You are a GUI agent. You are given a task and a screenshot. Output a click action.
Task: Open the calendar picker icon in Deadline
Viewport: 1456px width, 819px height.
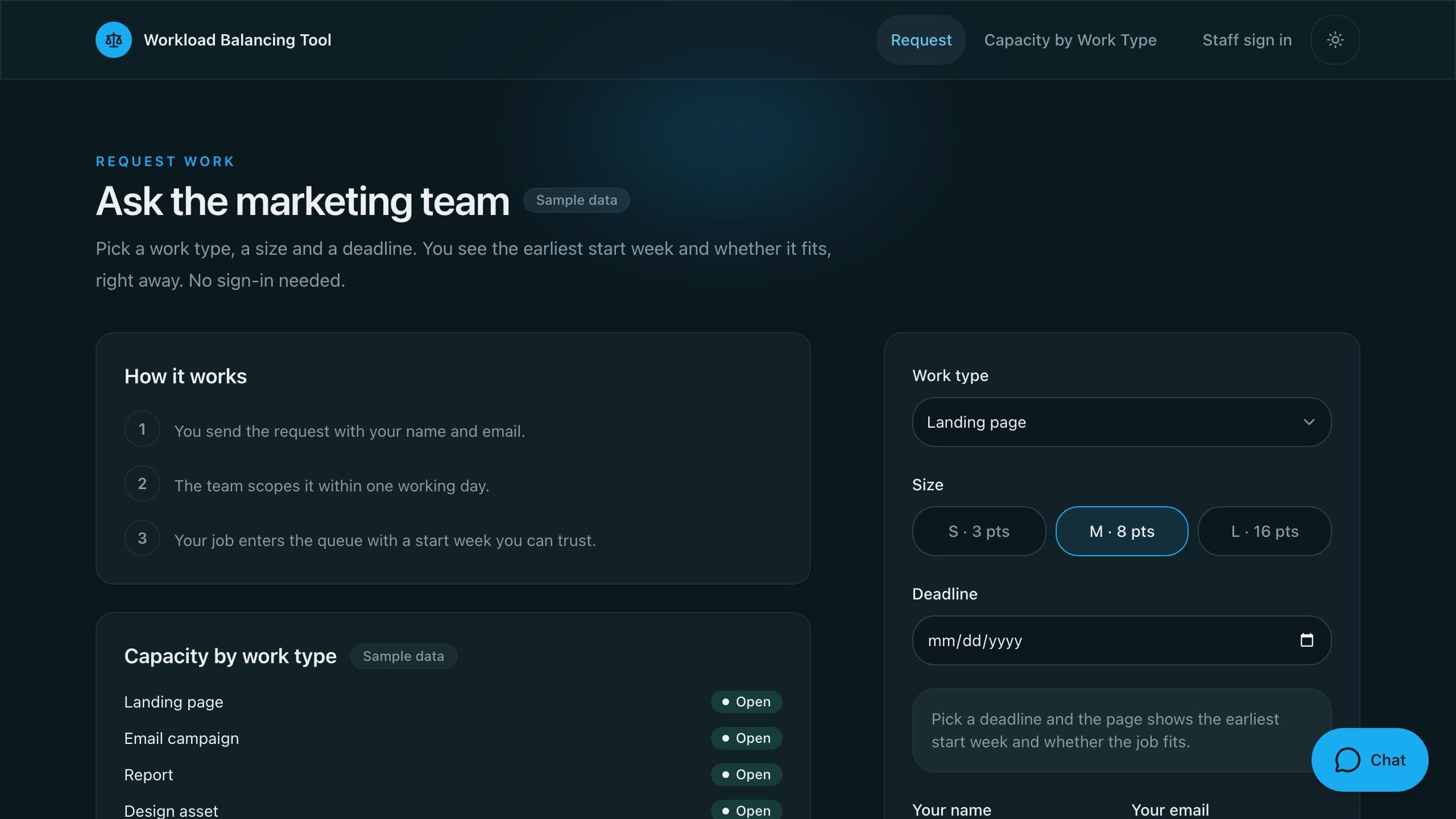point(1307,640)
